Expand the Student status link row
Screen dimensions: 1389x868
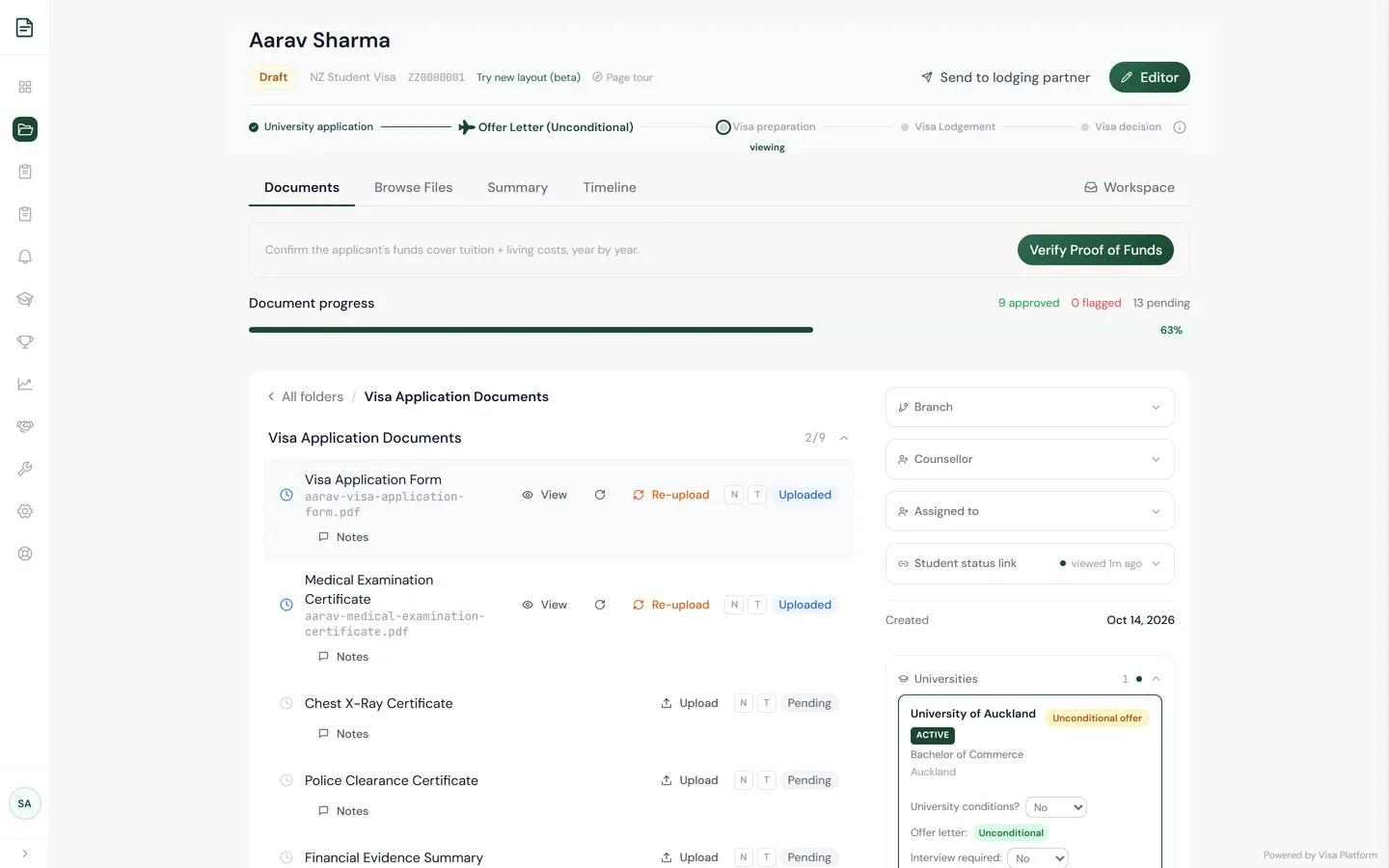point(1030,563)
